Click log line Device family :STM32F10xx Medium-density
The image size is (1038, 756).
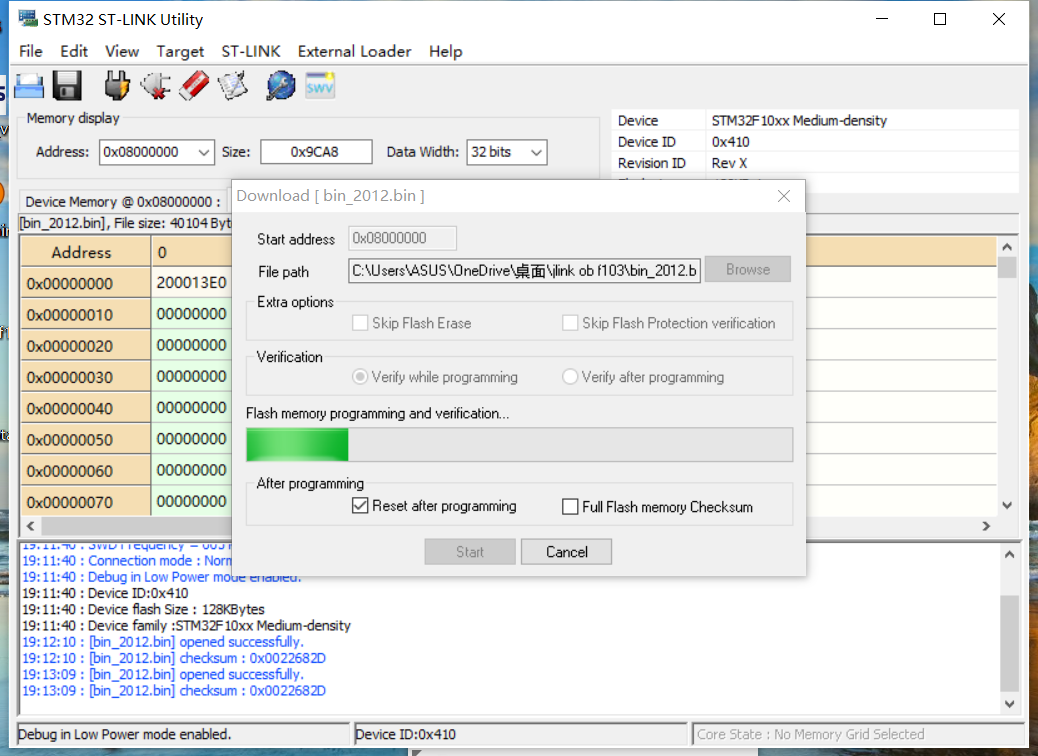click(186, 626)
